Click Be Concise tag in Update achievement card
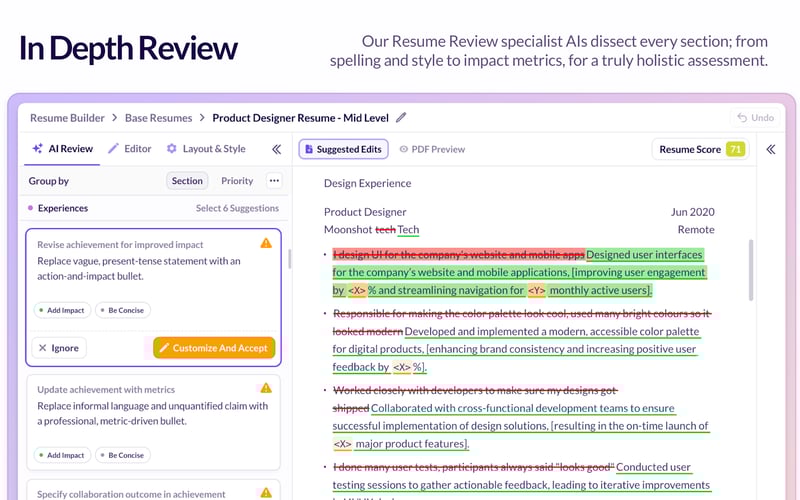800x500 pixels. click(122, 455)
